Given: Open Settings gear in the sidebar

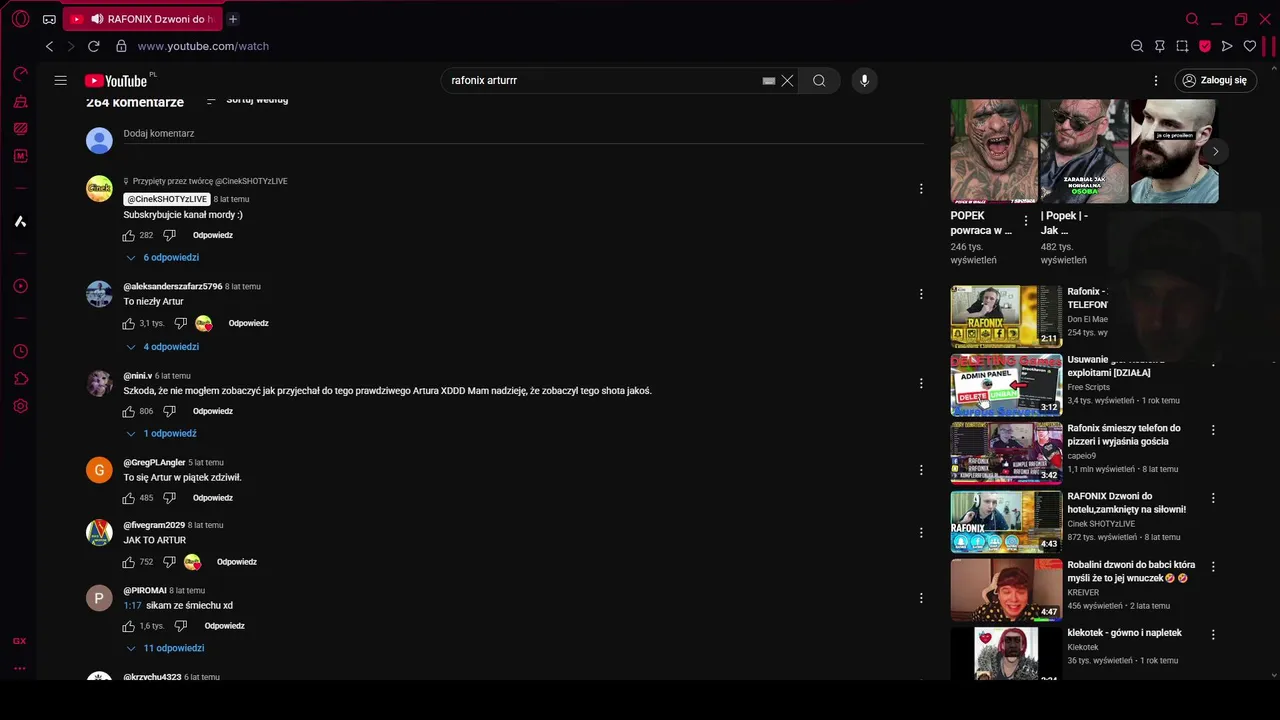Looking at the screenshot, I should (20, 406).
